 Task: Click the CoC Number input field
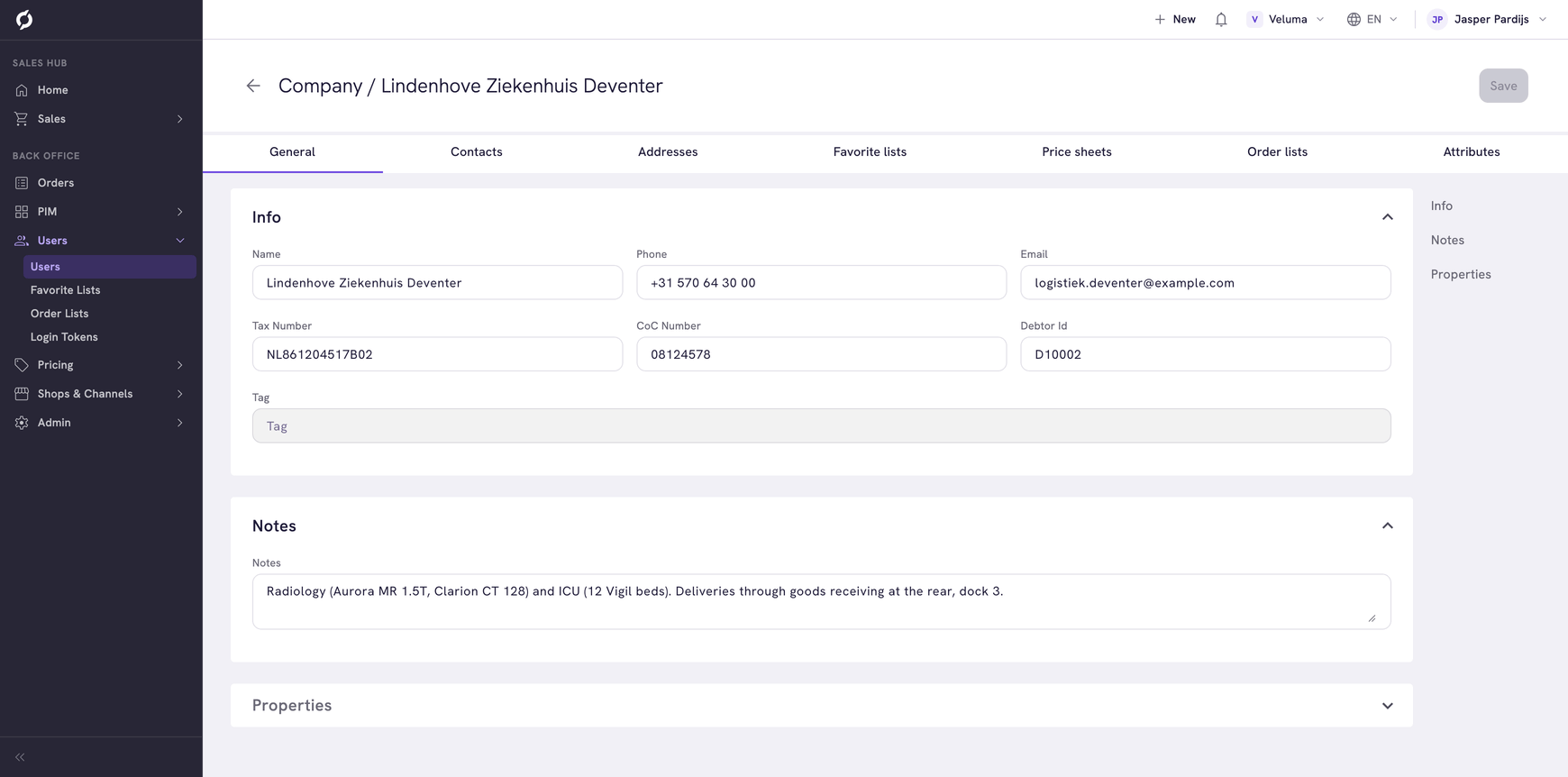(x=821, y=354)
